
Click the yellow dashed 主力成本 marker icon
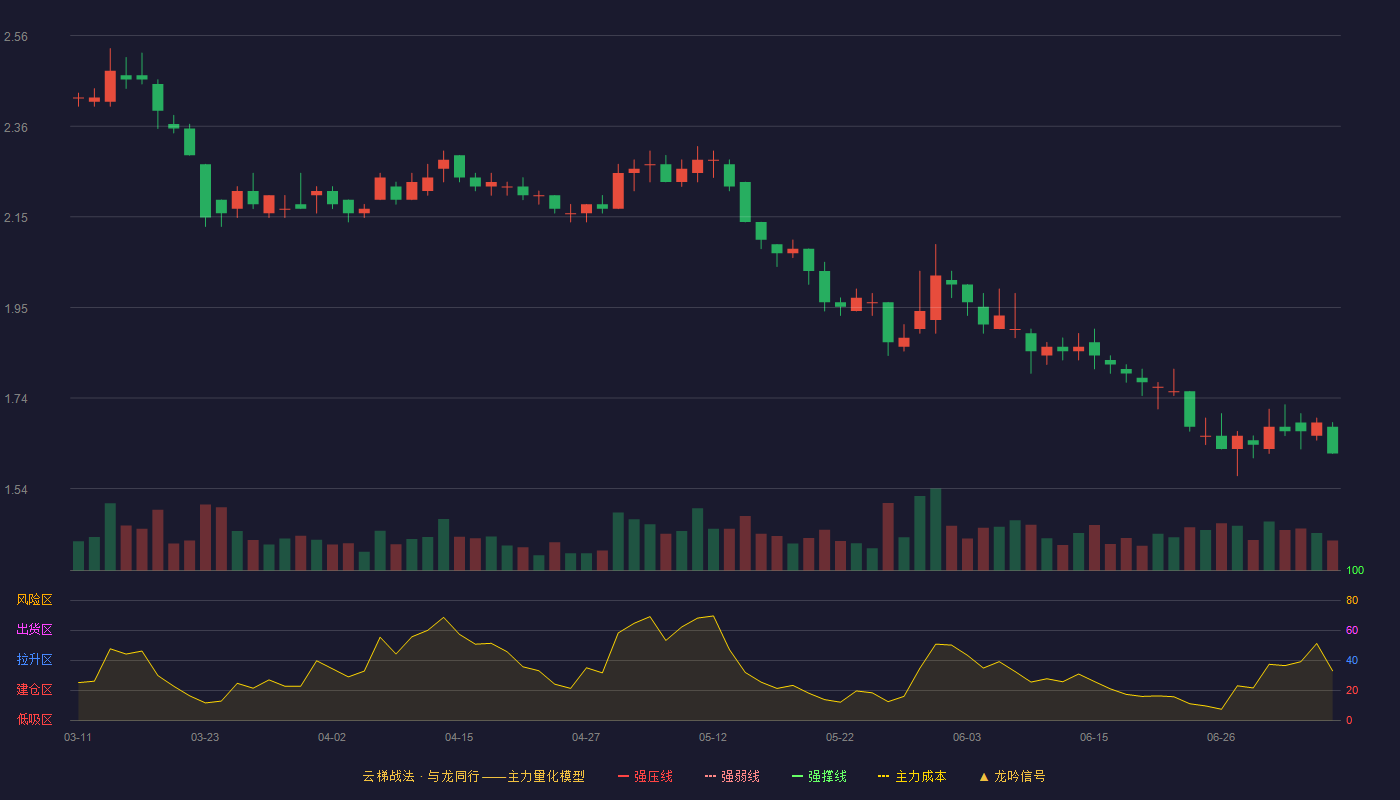(x=883, y=776)
